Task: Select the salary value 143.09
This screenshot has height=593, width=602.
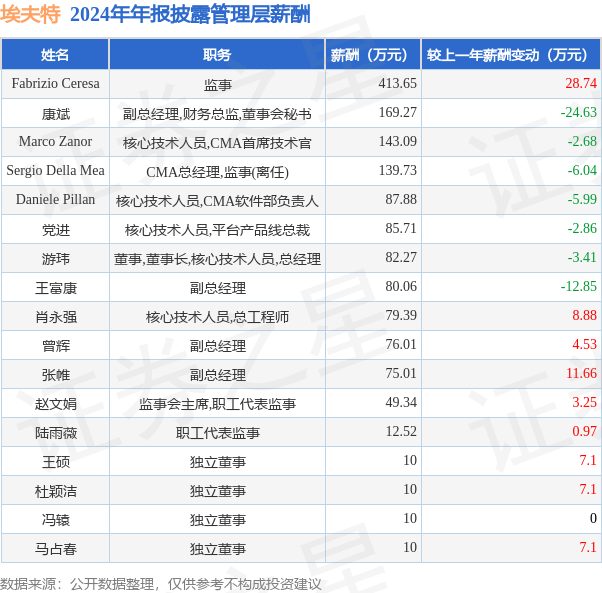Action: click(x=398, y=141)
